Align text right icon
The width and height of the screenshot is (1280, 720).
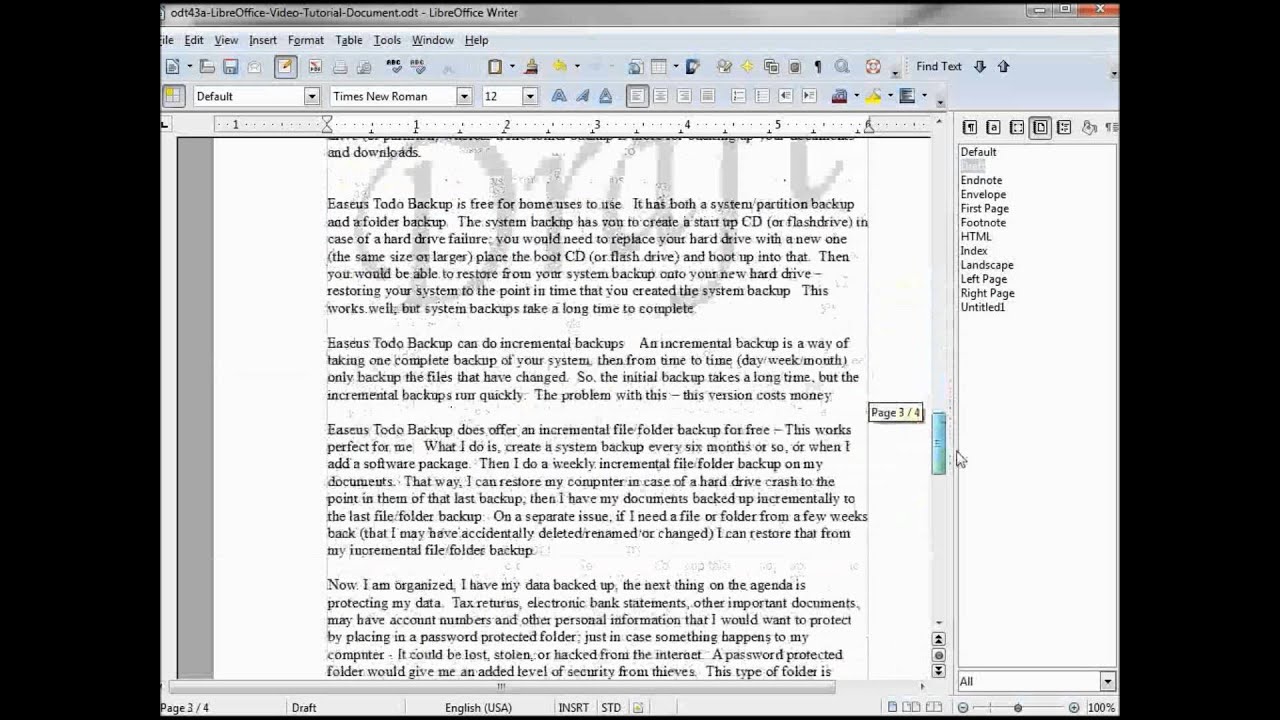tap(684, 96)
